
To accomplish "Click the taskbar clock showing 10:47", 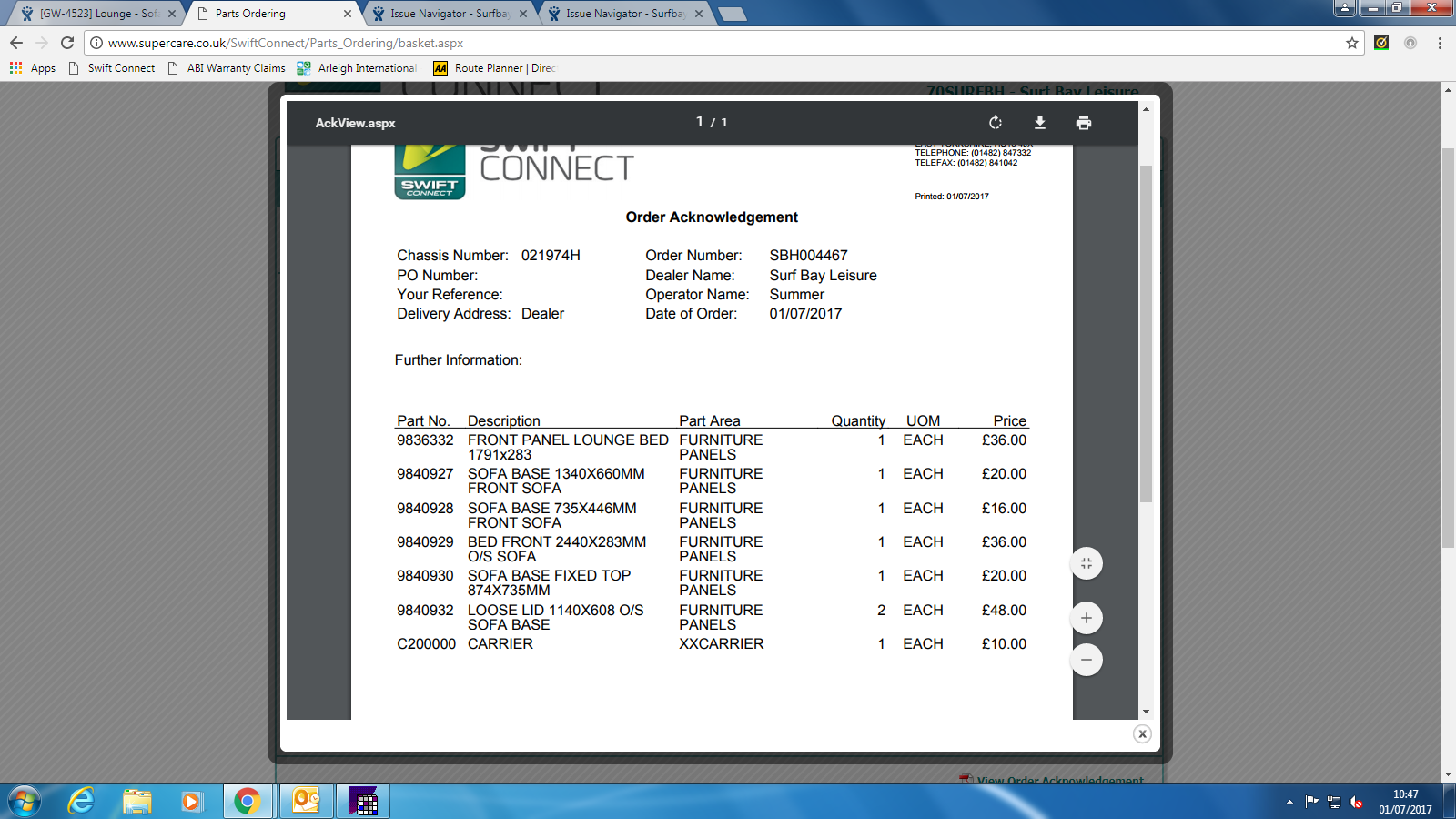I will tap(1405, 802).
